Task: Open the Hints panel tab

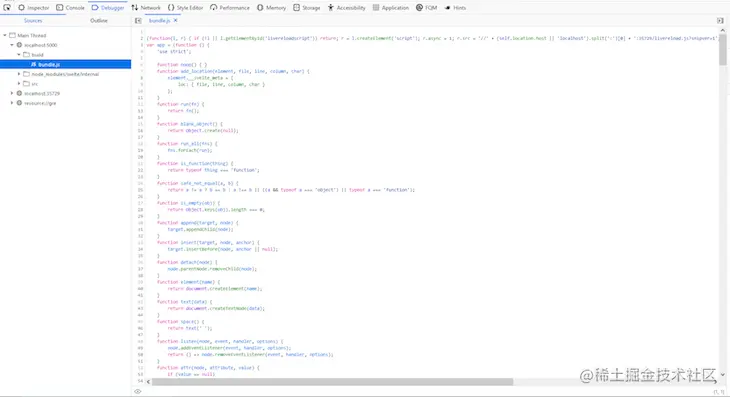Action: (x=455, y=7)
